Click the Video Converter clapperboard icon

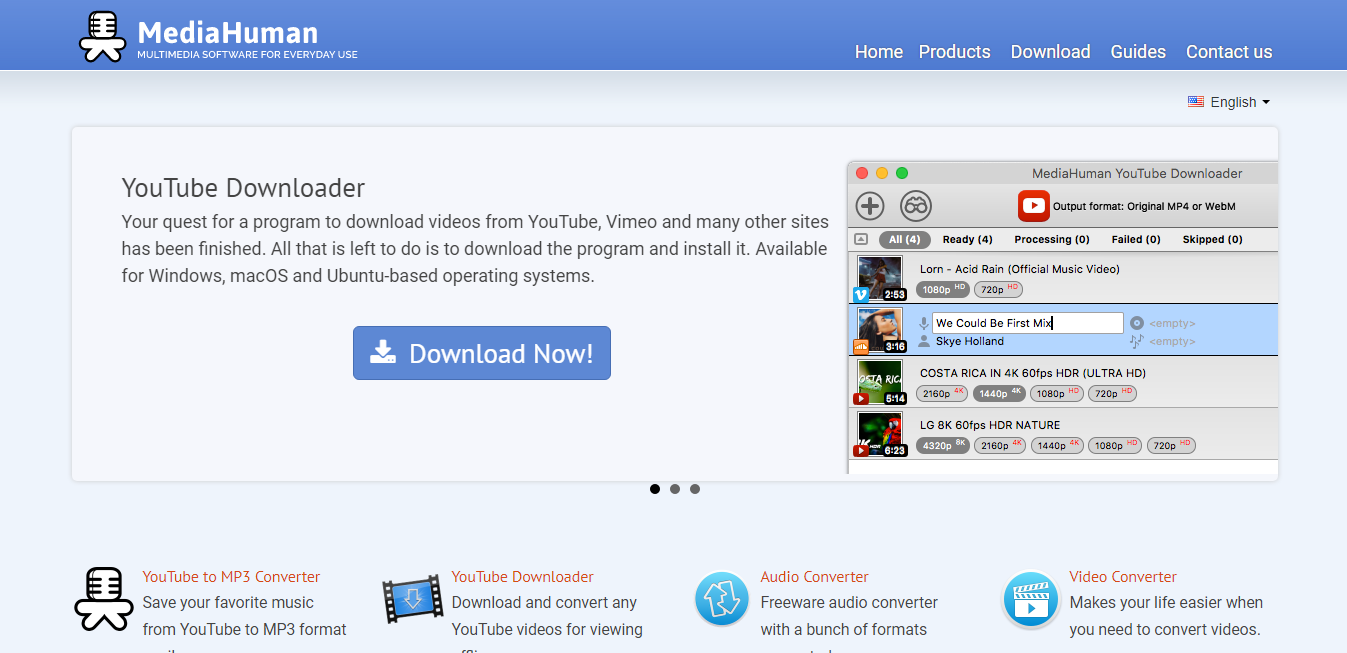1031,599
